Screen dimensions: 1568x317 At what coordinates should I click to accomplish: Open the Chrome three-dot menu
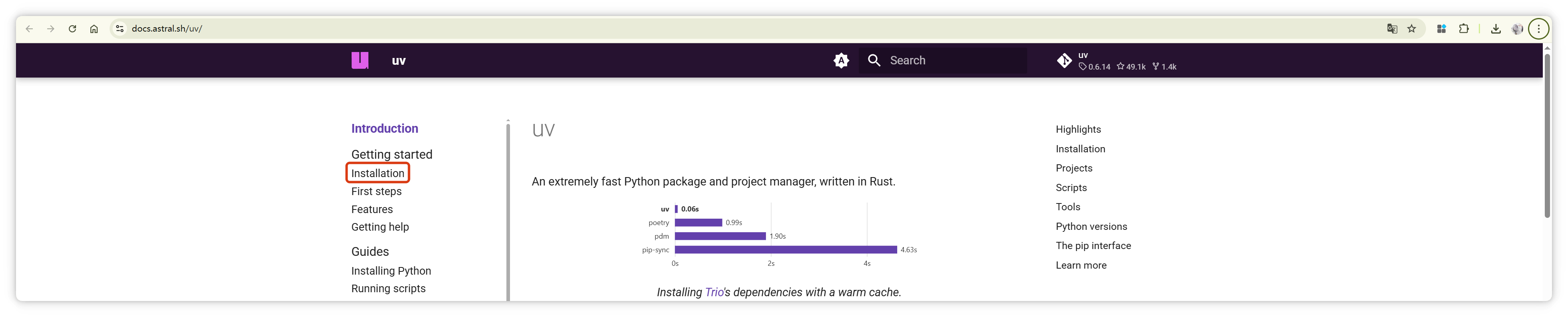(1538, 29)
